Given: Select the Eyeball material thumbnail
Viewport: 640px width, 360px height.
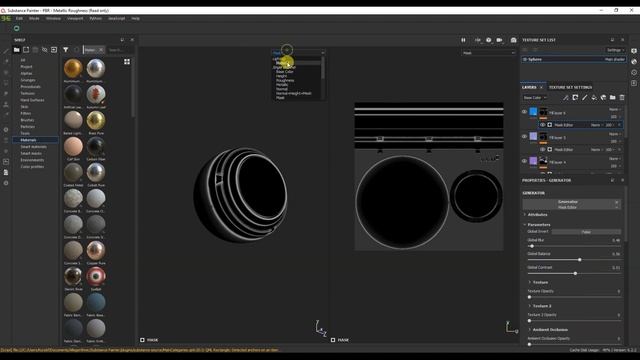Looking at the screenshot, I should 96,277.
